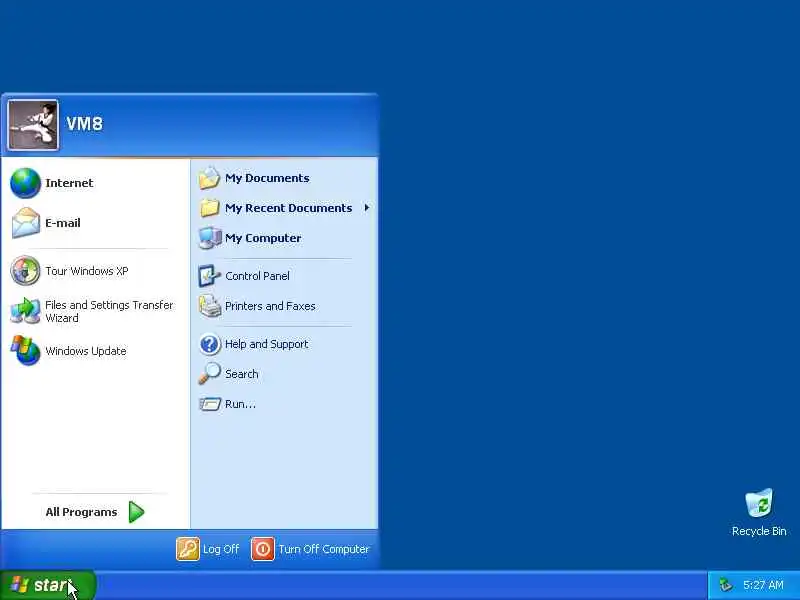Click the Log Off key icon

coord(188,549)
